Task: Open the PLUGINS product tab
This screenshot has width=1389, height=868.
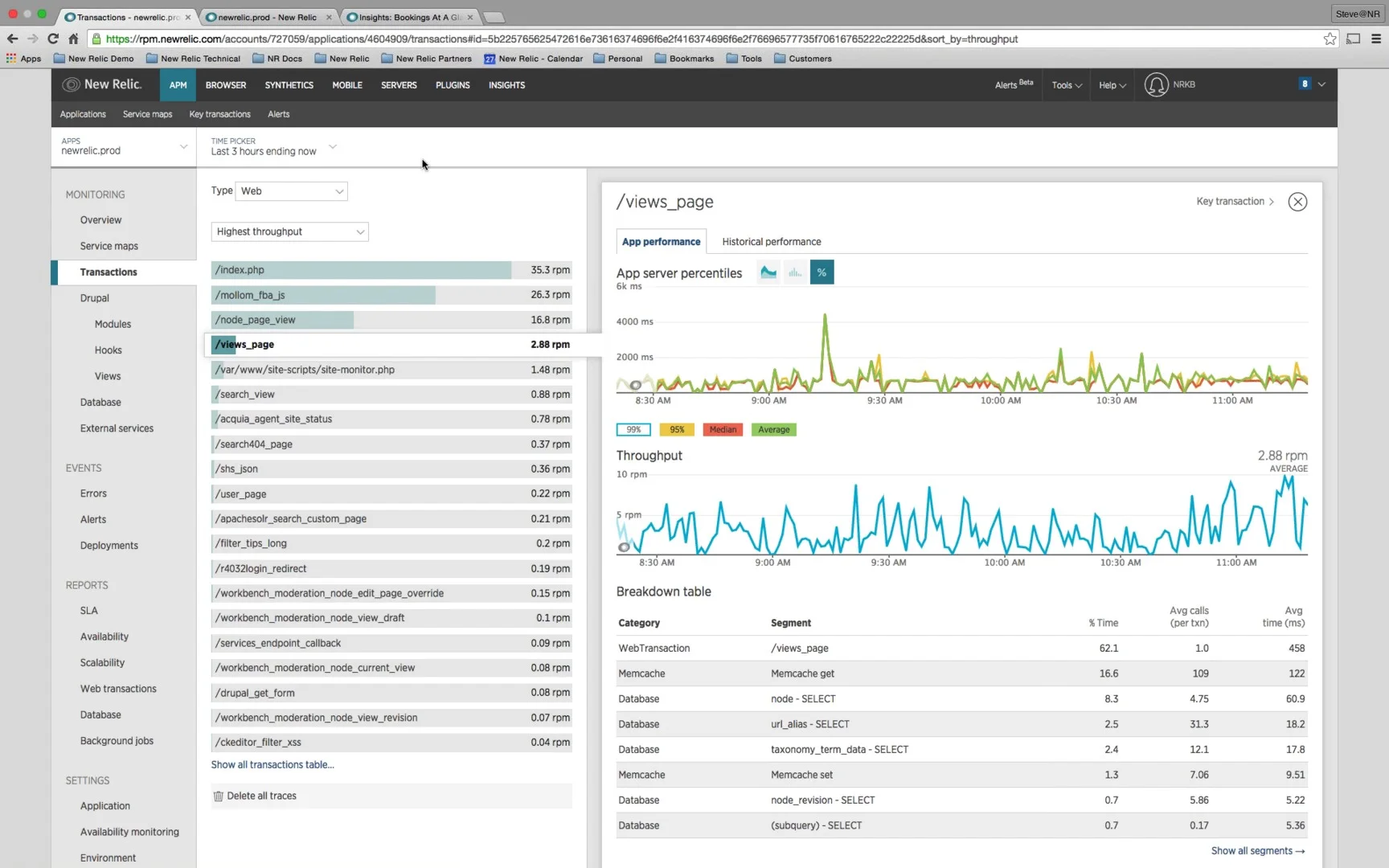Action: 453,85
